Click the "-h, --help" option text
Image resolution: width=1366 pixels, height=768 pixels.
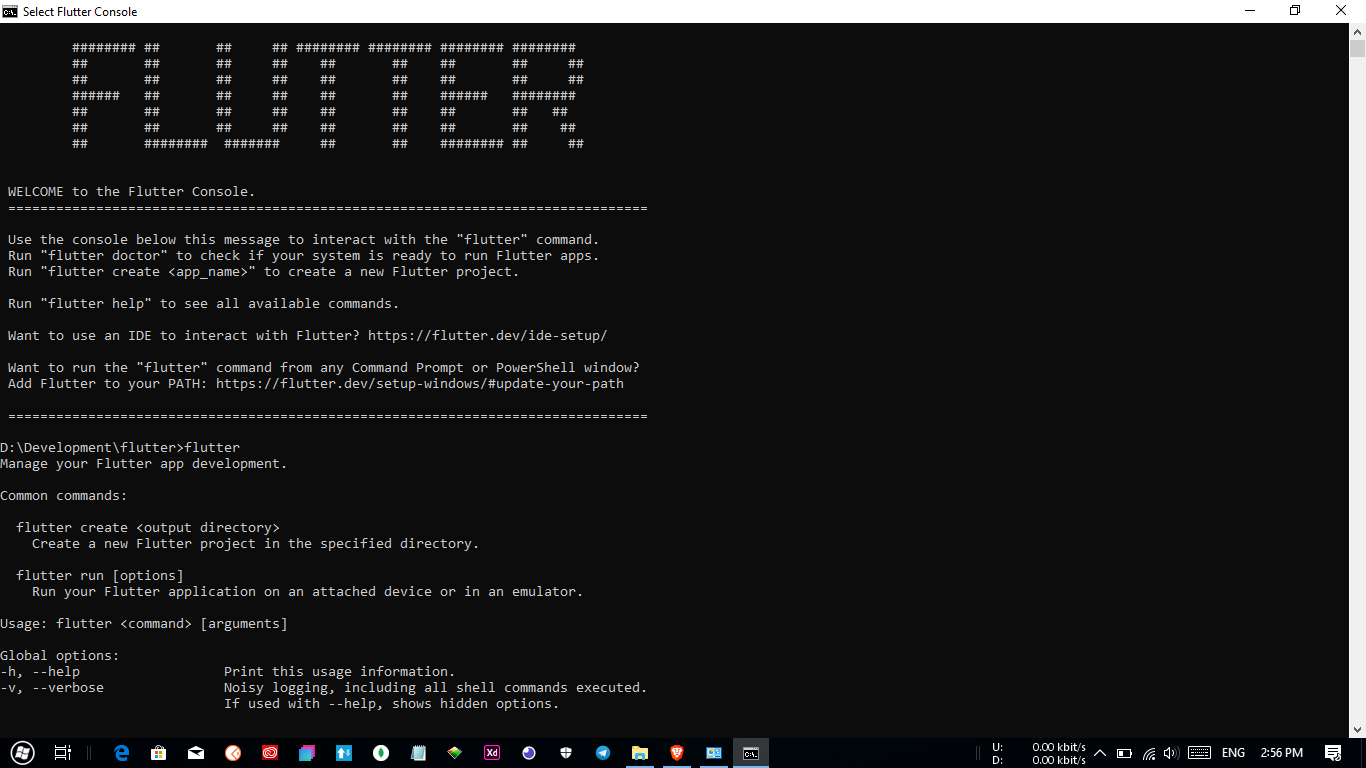coord(40,672)
